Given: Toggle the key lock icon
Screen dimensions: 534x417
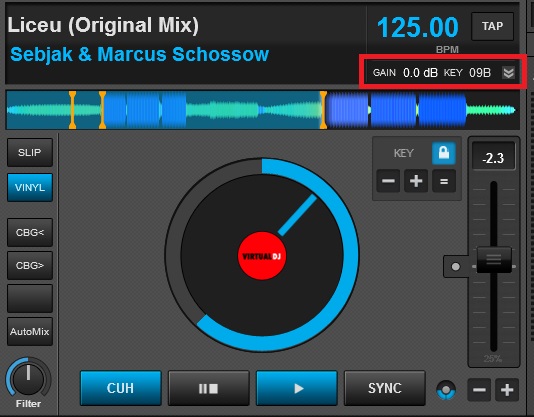Looking at the screenshot, I should pyautogui.click(x=443, y=153).
